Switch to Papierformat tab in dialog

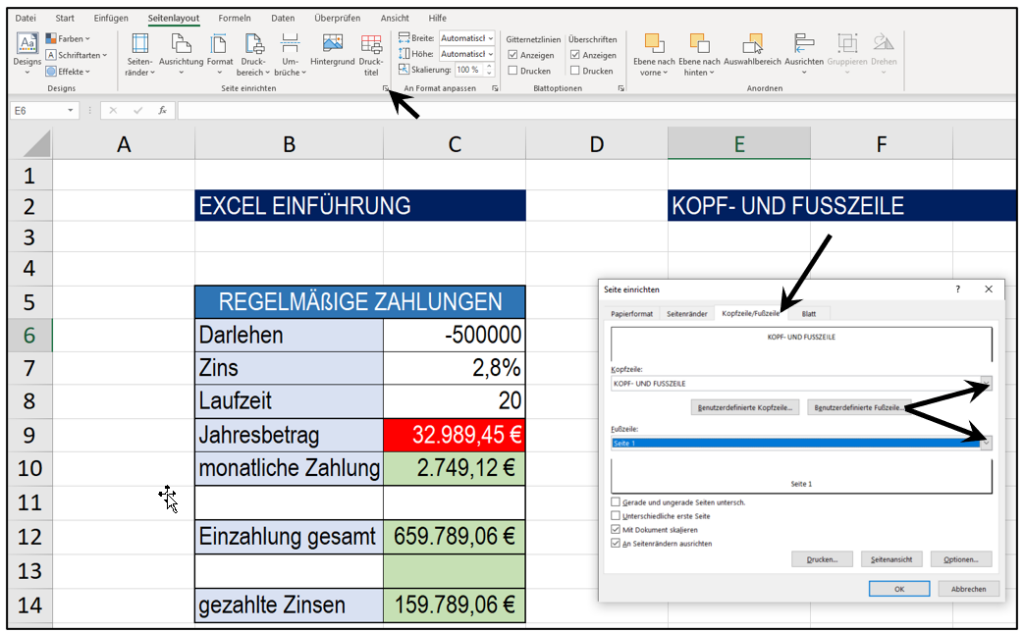[x=632, y=313]
